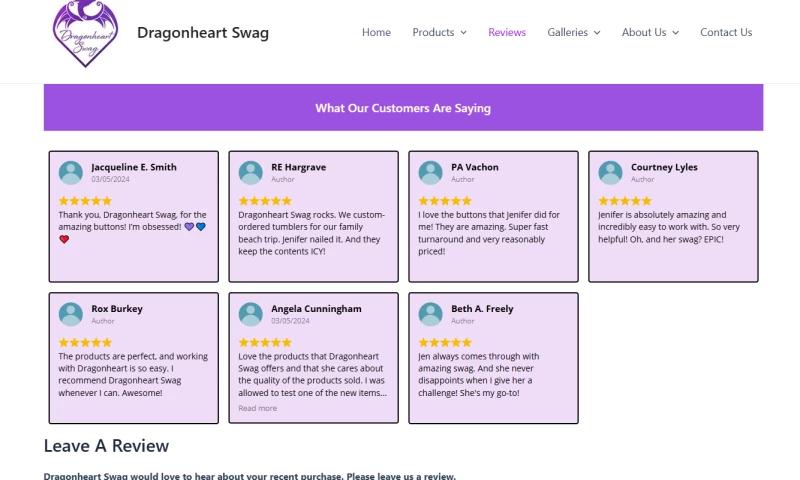Click the star rating on Courtney Lyles's review
800x480 pixels.
[x=625, y=201]
